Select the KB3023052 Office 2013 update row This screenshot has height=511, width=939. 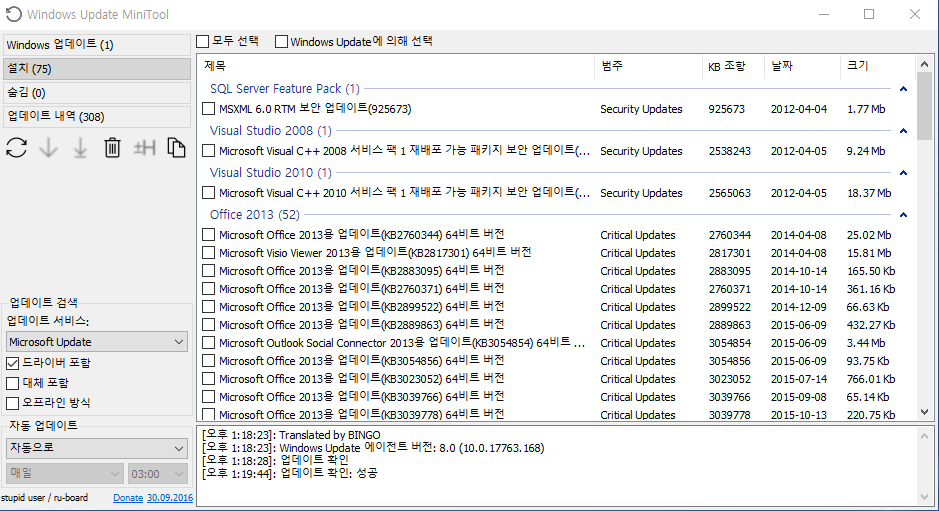[x=557, y=379]
